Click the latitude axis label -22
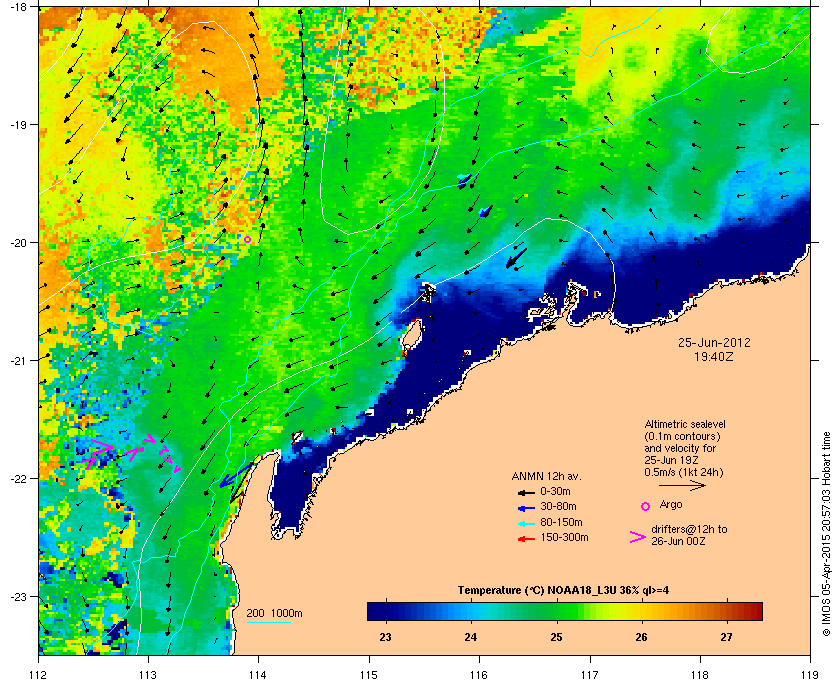 pos(17,479)
